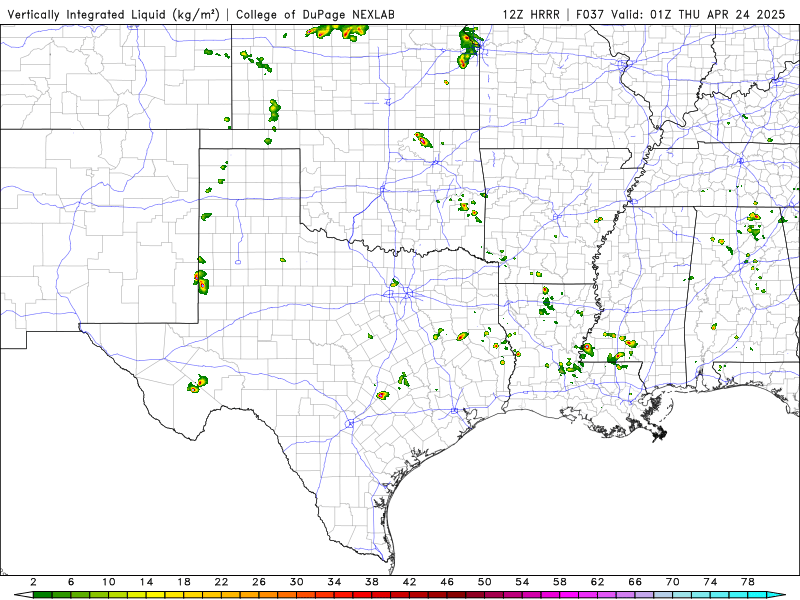Select the red swatch under value 38
800x600 pixels.
click(381, 595)
